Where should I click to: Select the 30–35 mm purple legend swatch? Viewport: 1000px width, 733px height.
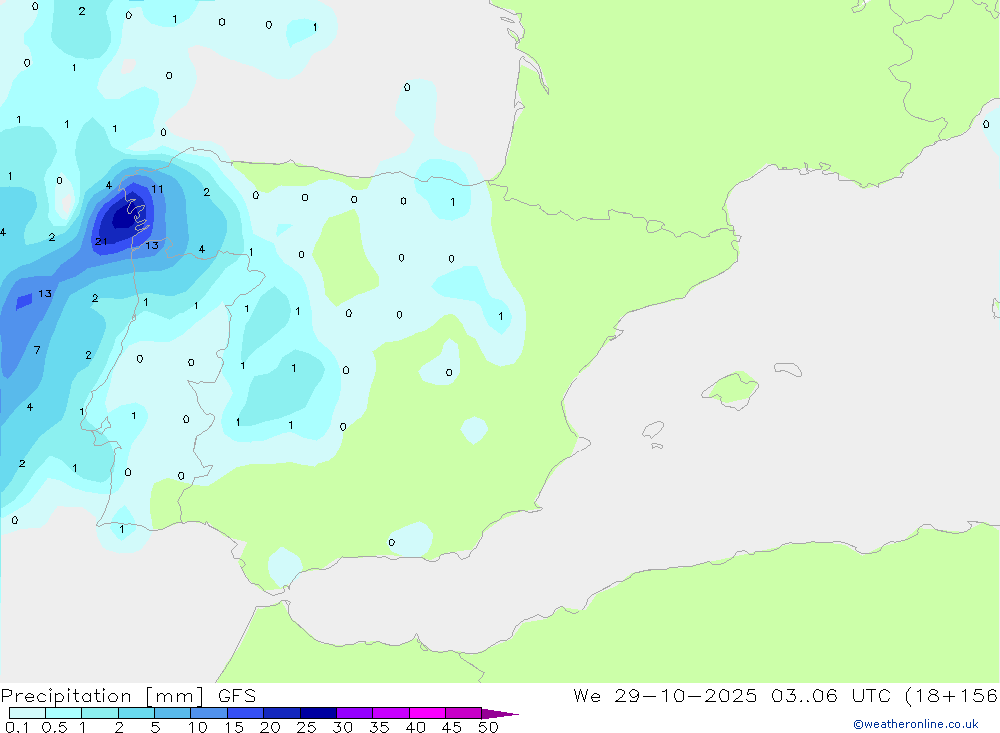(x=354, y=713)
